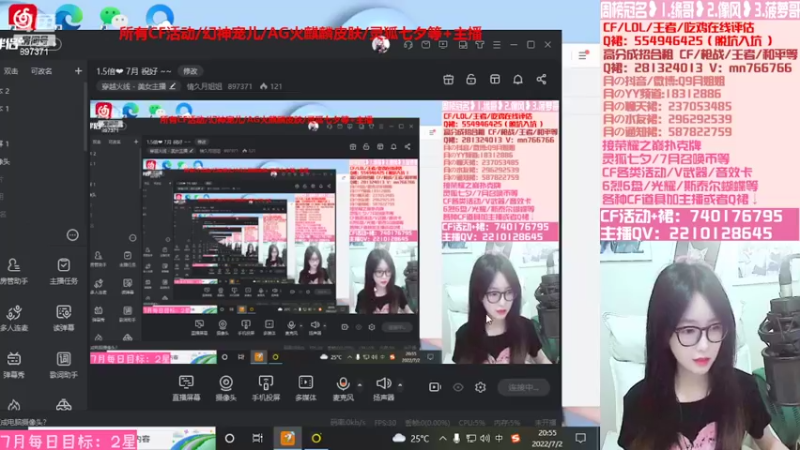Start recording with the record icon
800x450 pixels.
pos(435,387)
